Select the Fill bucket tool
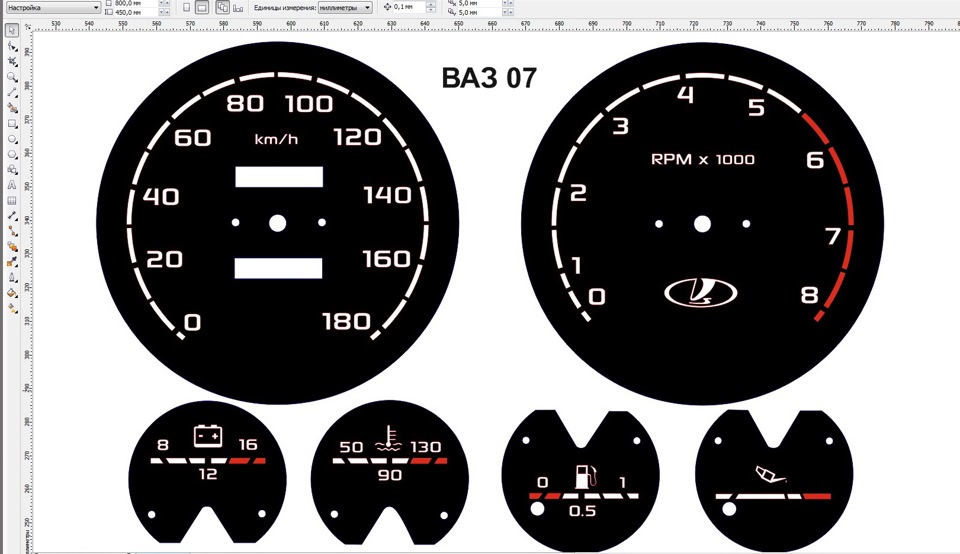Screen dimensions: 960x554 pyautogui.click(x=12, y=293)
